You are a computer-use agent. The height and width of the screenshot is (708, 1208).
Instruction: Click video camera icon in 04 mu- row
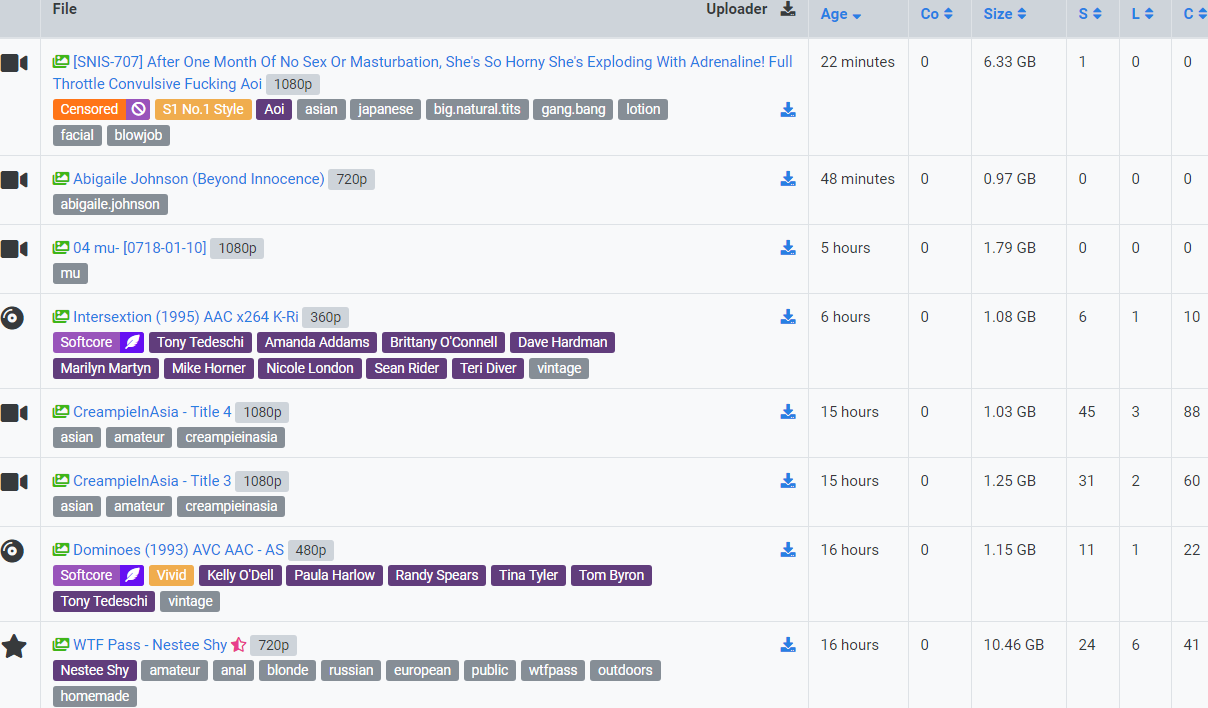pyautogui.click(x=14, y=249)
